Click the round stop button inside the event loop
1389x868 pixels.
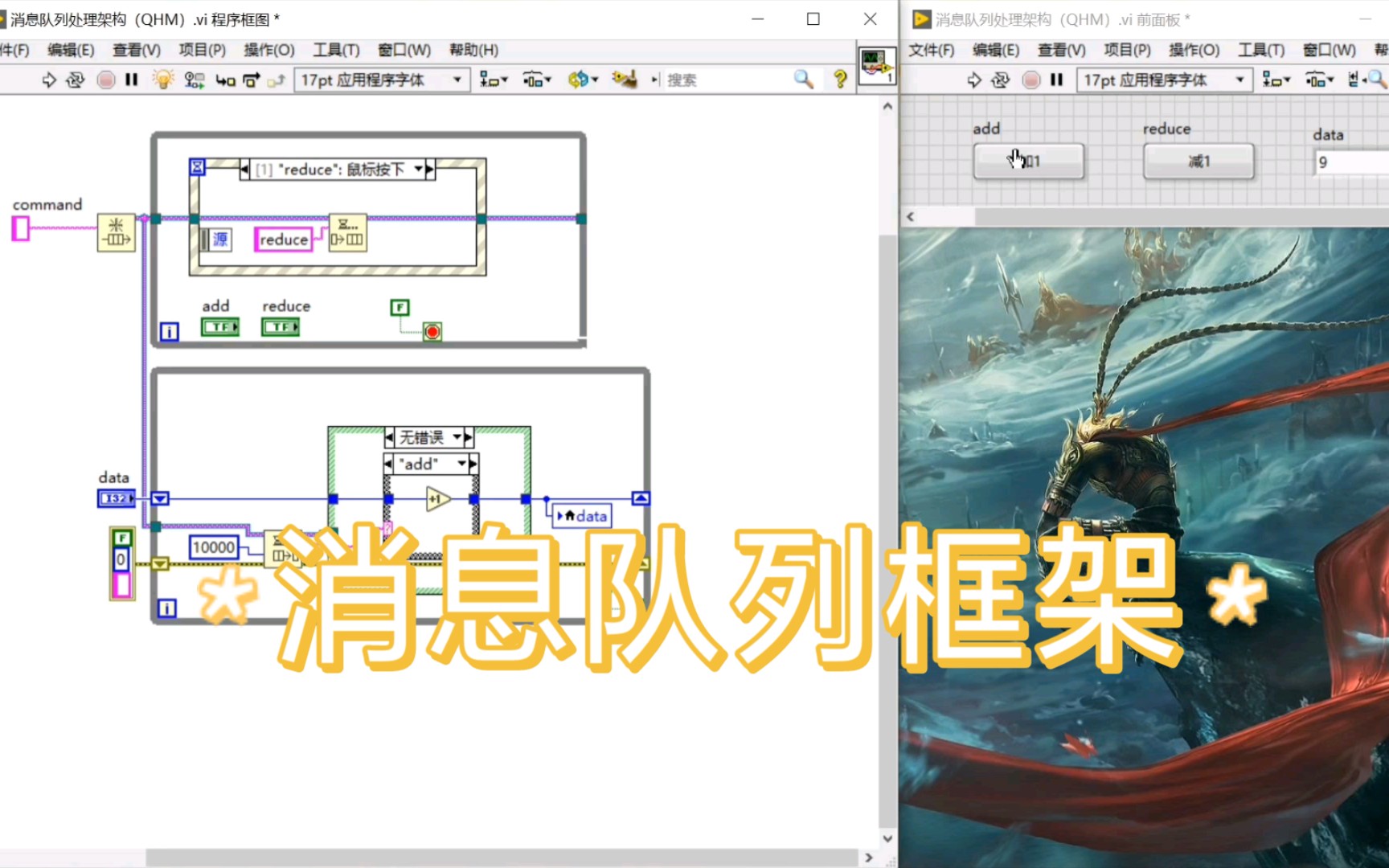click(432, 331)
